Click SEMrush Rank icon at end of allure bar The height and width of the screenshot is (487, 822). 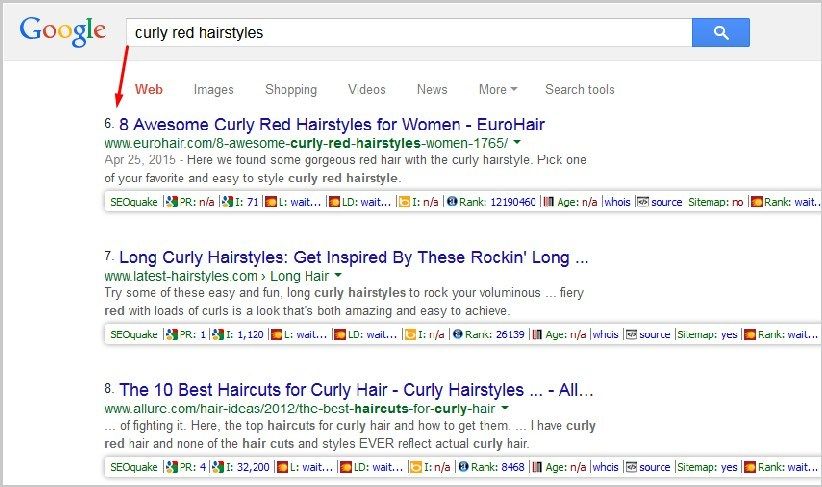tap(751, 467)
